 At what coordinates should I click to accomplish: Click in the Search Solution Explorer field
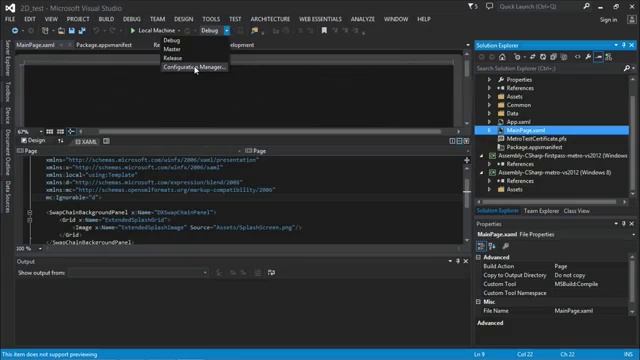(x=549, y=68)
